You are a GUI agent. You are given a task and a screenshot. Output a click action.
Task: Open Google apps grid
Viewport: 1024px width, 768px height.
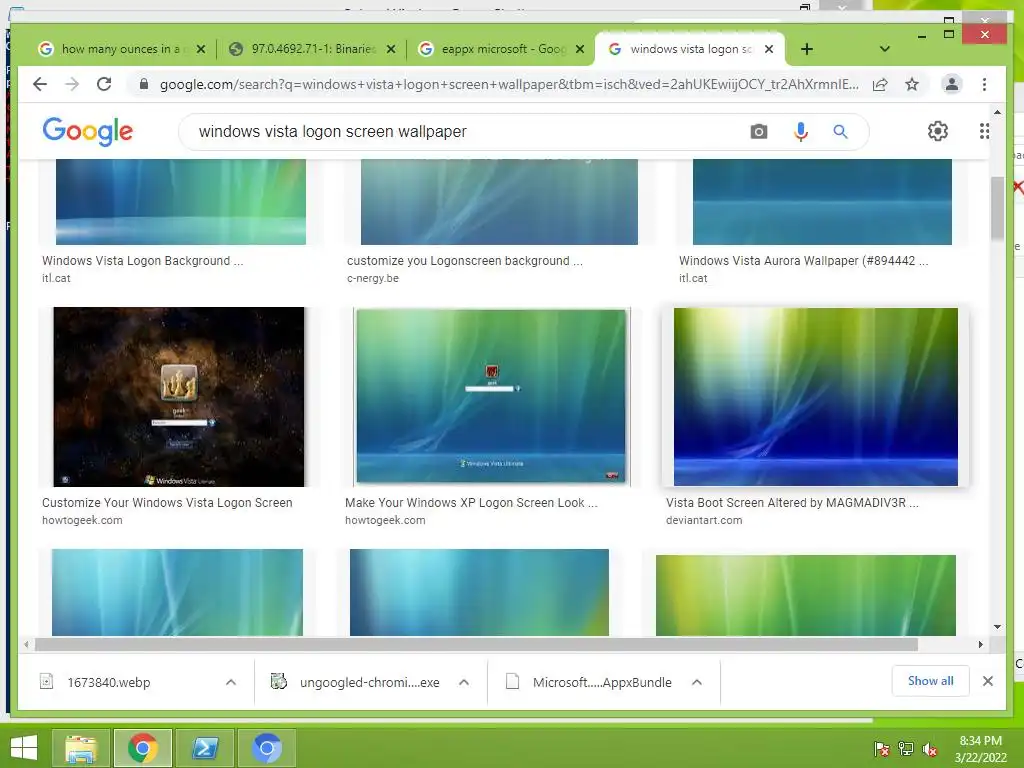984,131
